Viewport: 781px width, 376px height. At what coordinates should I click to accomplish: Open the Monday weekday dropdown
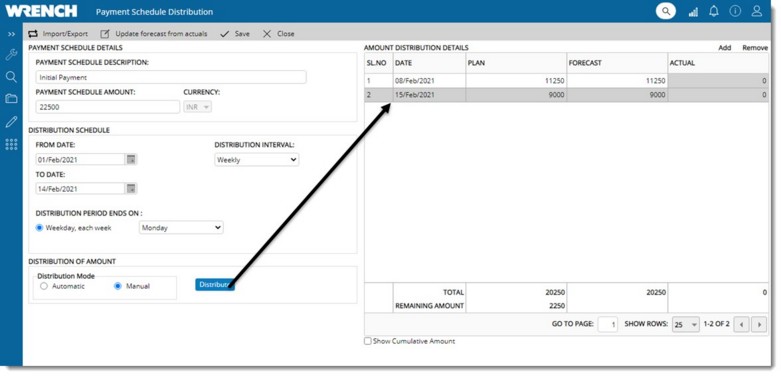coord(181,228)
